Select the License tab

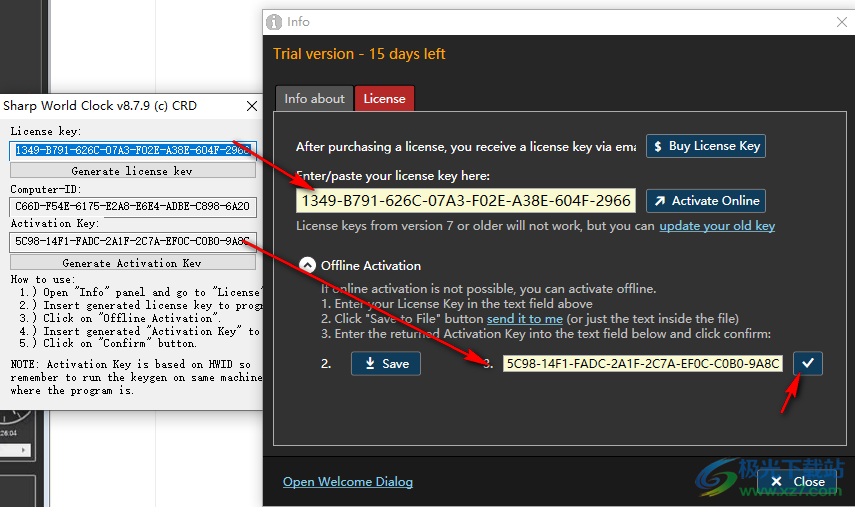tap(384, 99)
